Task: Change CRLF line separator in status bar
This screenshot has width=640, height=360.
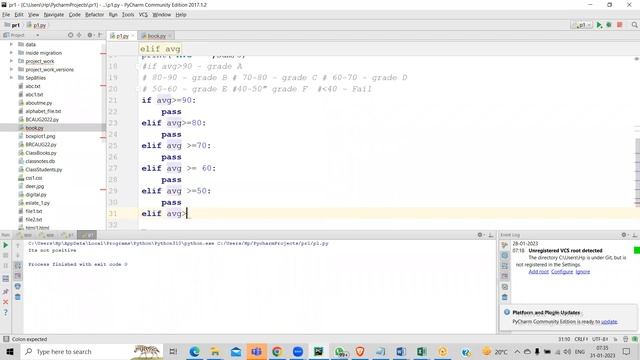Action: 581,339
